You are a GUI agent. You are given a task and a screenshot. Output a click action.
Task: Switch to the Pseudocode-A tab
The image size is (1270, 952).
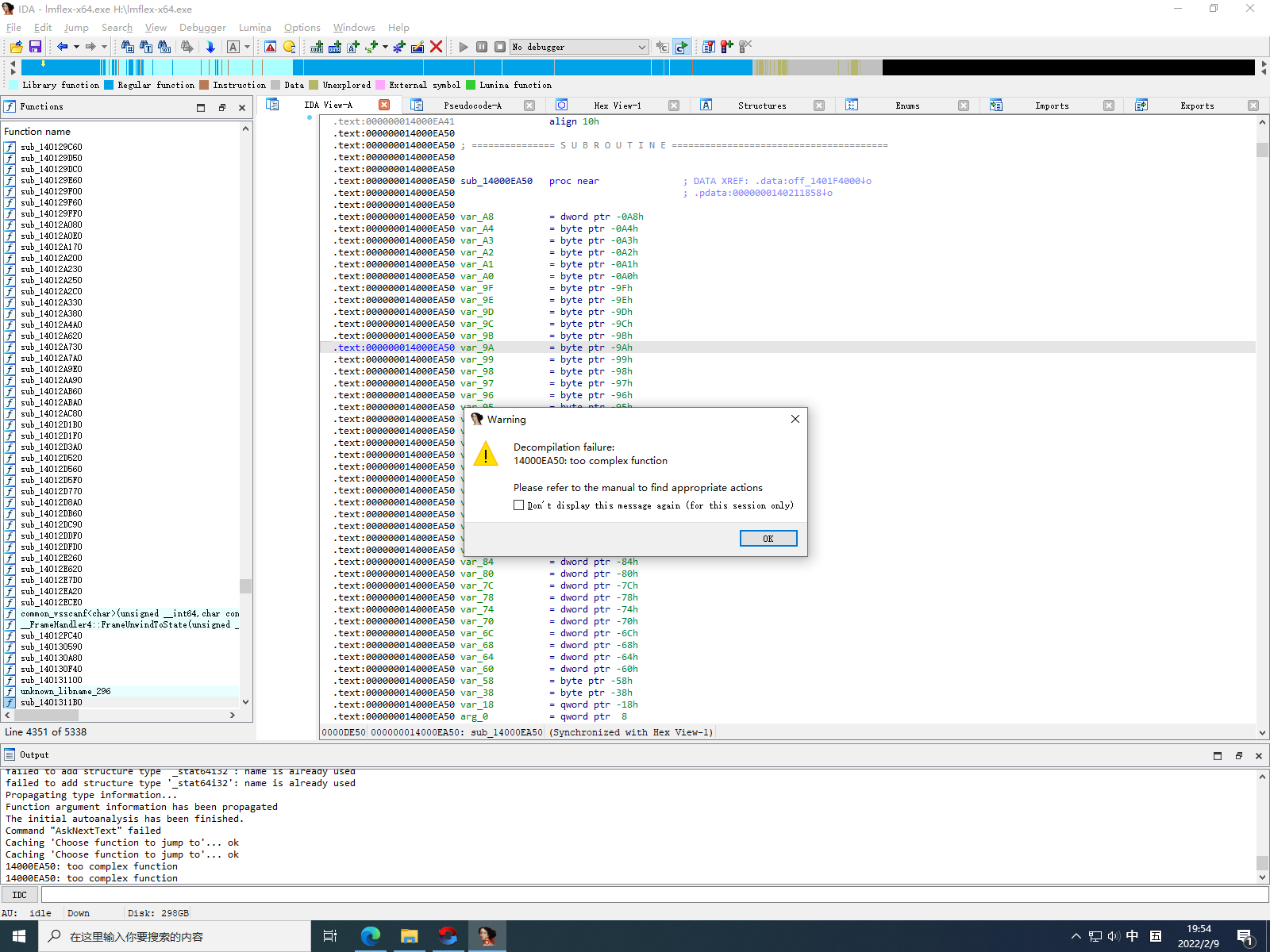click(472, 106)
